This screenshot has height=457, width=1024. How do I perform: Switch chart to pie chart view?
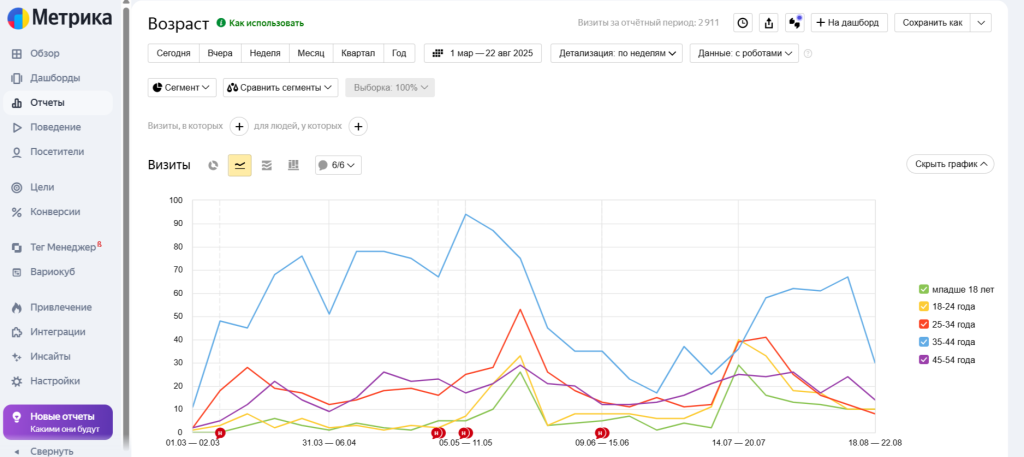(x=213, y=165)
